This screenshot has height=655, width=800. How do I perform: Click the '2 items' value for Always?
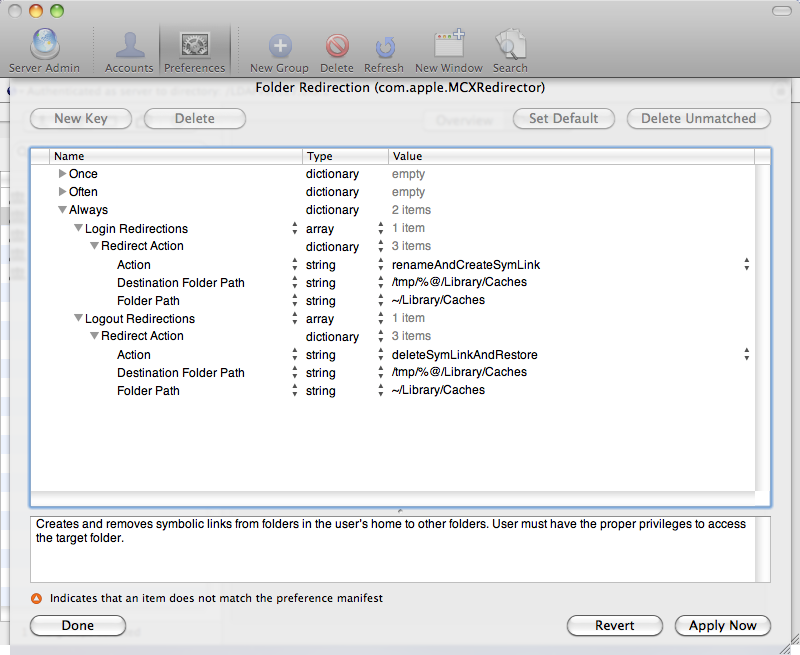coord(411,210)
